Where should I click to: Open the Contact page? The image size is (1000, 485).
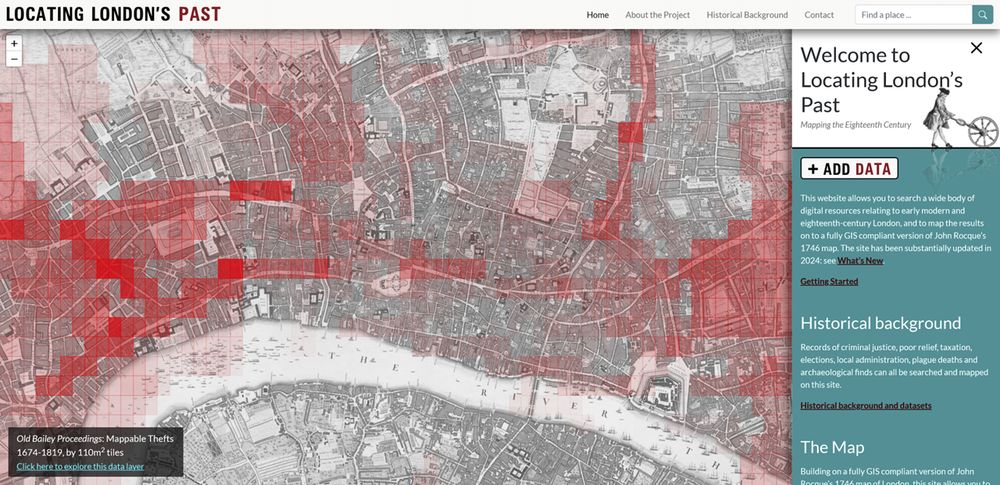coord(819,15)
